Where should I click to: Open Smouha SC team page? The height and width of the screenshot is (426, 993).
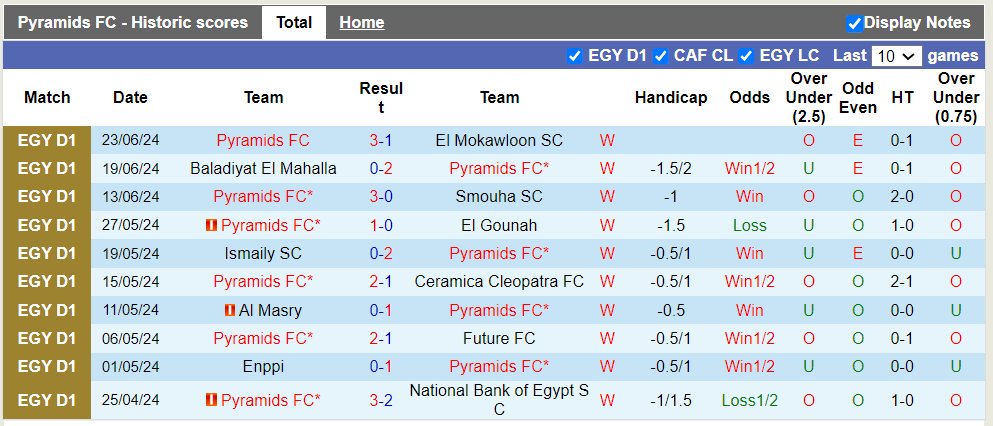(x=499, y=197)
